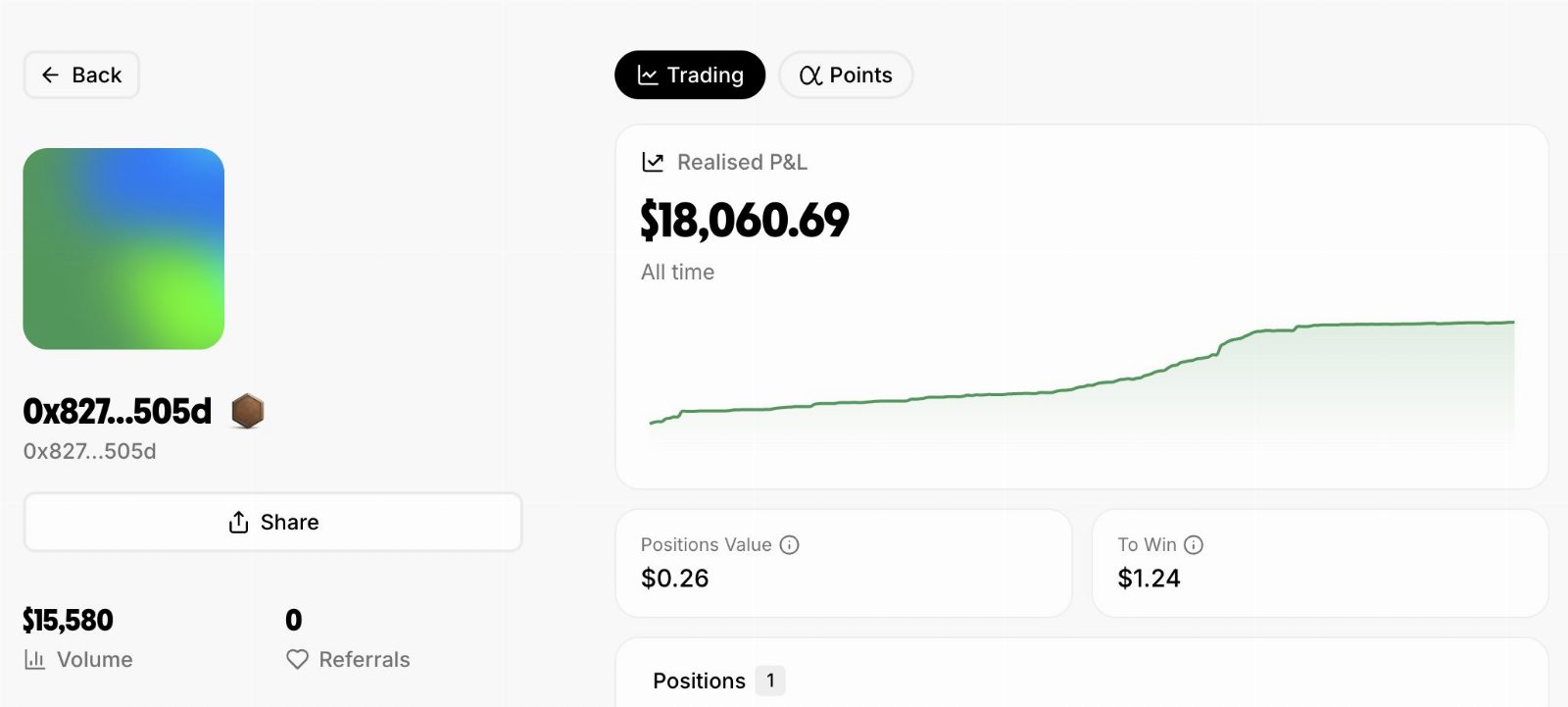Click the Volume bar chart icon
Screen dimensions: 1568x707
pos(35,660)
